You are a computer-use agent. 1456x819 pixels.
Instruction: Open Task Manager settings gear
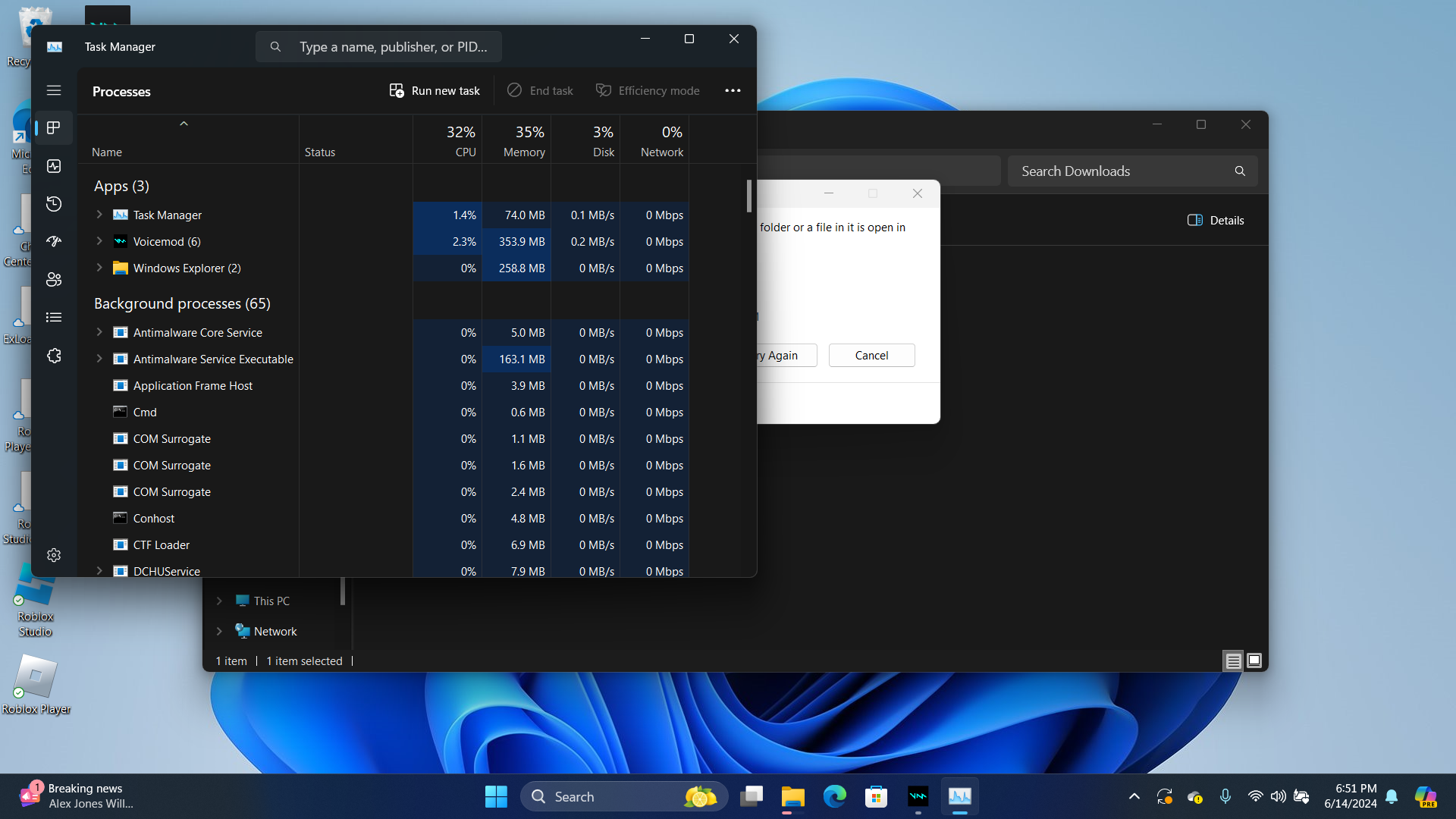click(54, 555)
